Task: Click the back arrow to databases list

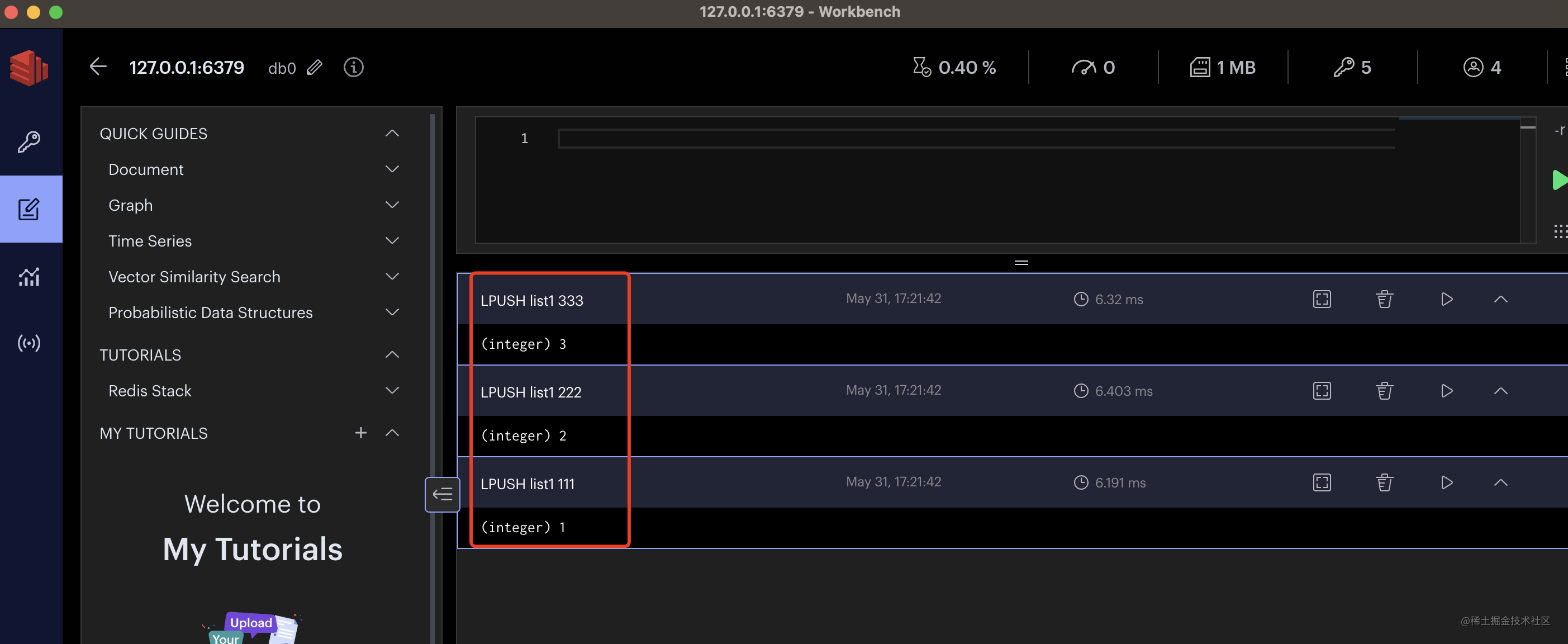Action: (x=98, y=67)
